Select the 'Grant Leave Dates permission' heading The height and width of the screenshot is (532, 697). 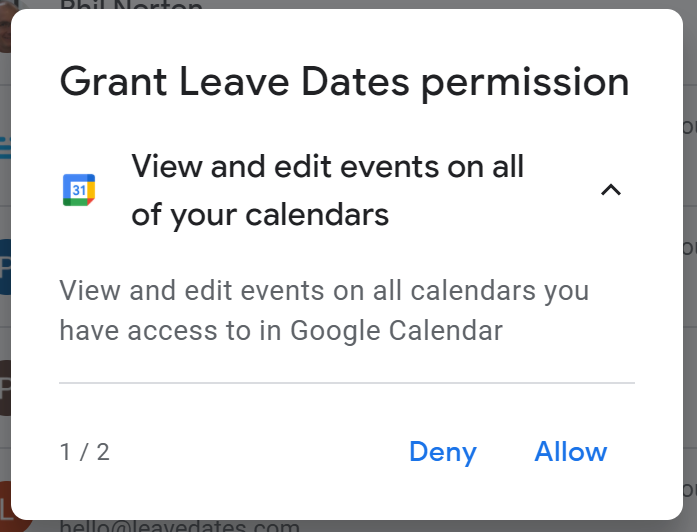point(344,82)
